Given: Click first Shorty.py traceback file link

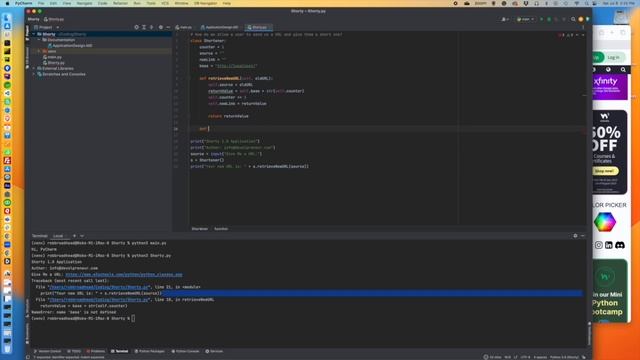Looking at the screenshot, I should (x=98, y=287).
